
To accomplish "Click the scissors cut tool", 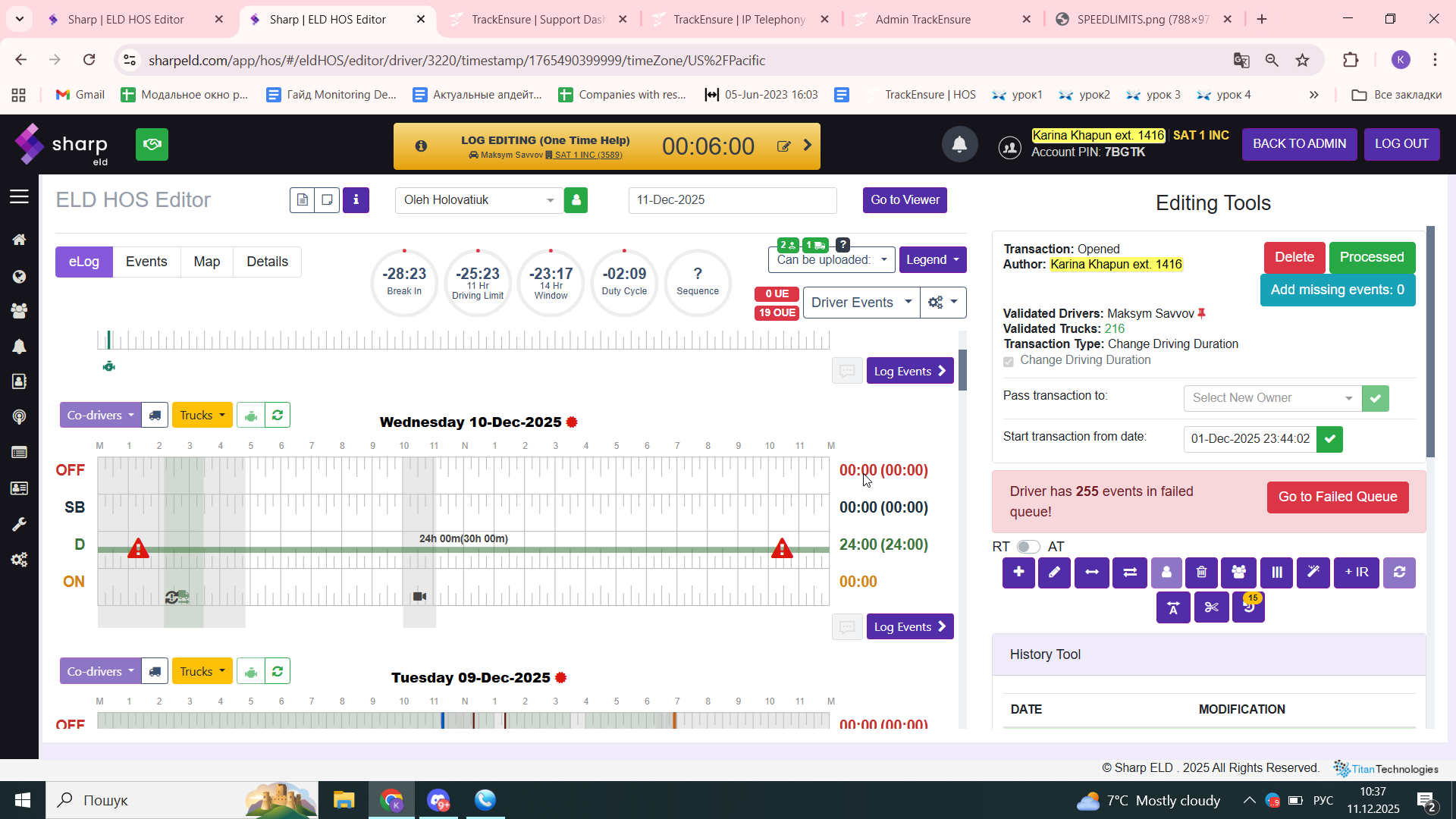I will [x=1211, y=607].
